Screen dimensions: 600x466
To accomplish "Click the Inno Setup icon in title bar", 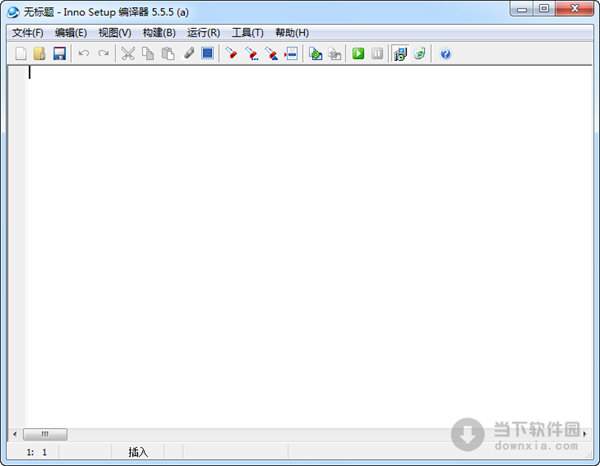I will (x=13, y=12).
